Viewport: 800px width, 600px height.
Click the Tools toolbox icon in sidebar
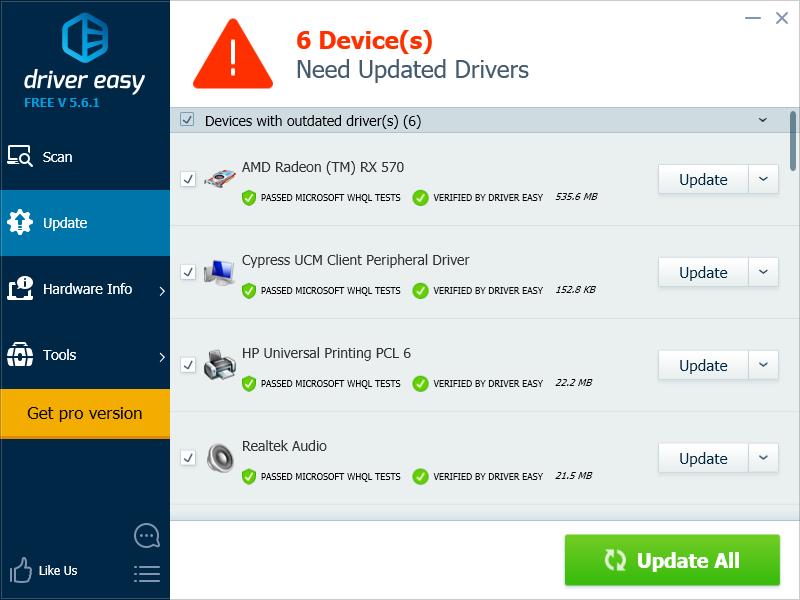(x=20, y=355)
